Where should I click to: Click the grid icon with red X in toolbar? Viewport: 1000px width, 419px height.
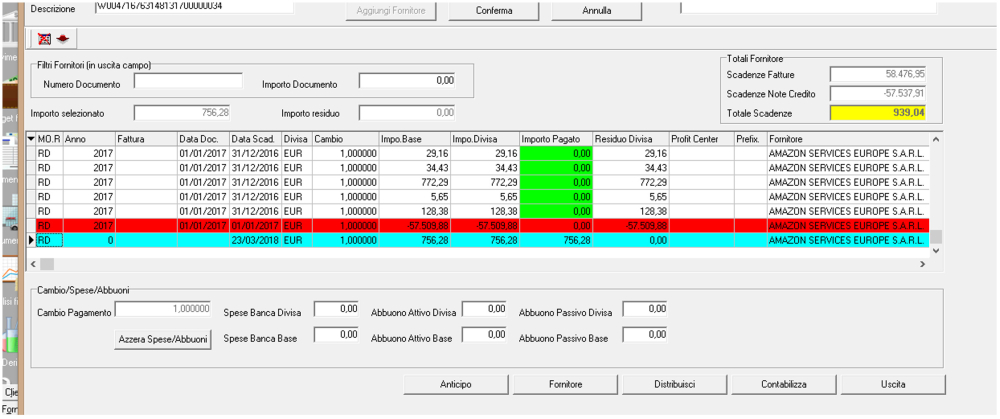tap(43, 39)
